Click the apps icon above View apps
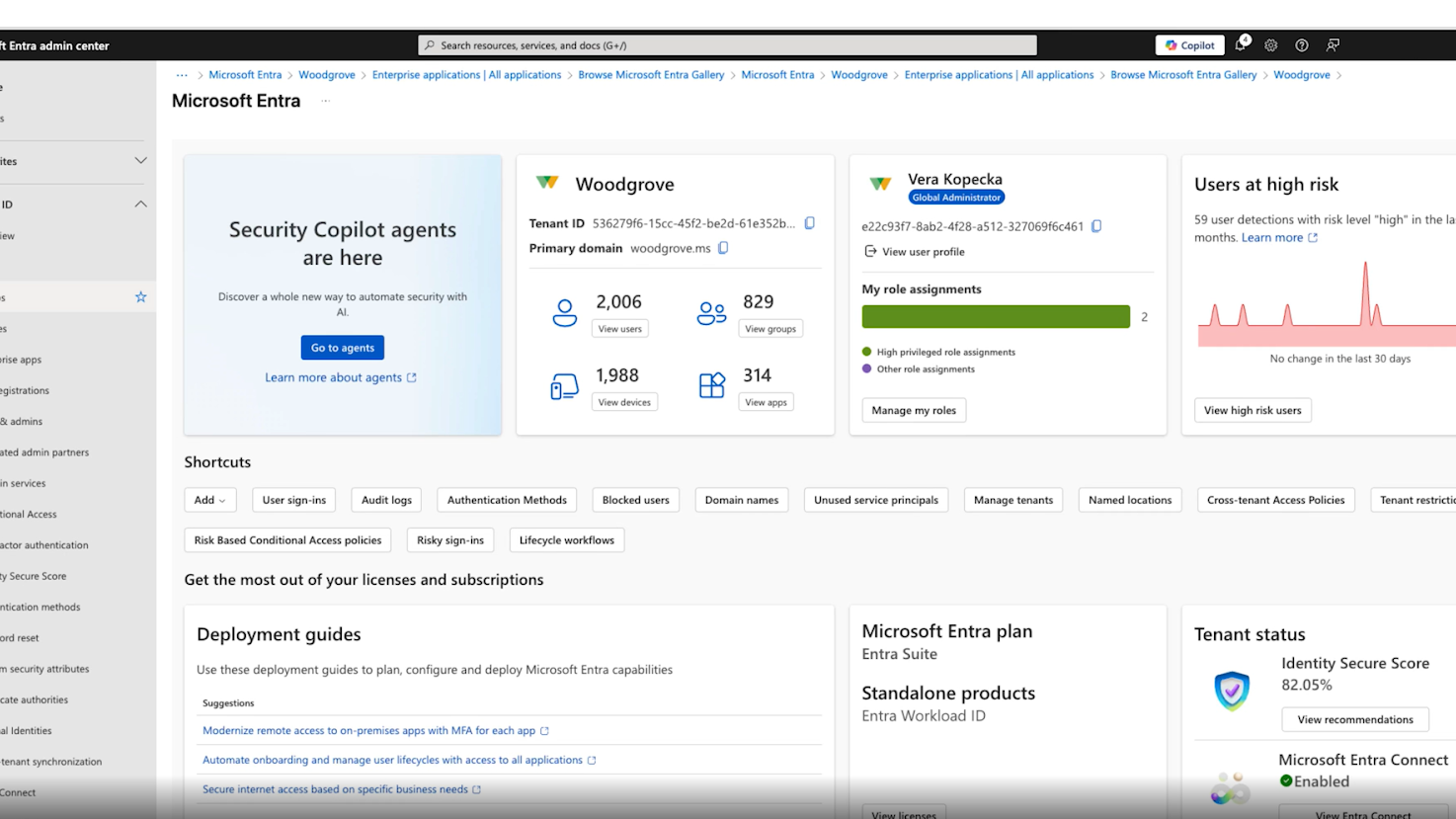 click(711, 383)
